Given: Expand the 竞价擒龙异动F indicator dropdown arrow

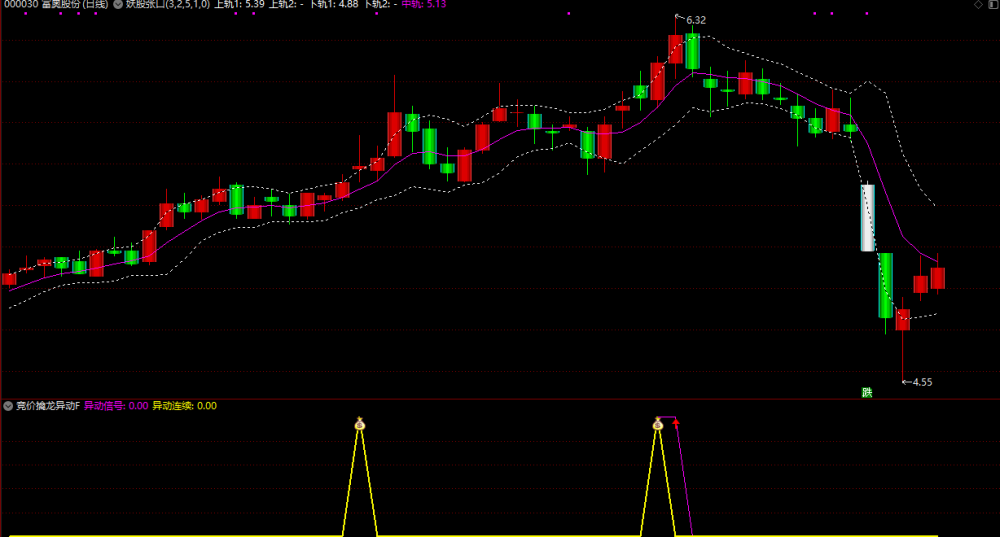Looking at the screenshot, I should pyautogui.click(x=8, y=406).
